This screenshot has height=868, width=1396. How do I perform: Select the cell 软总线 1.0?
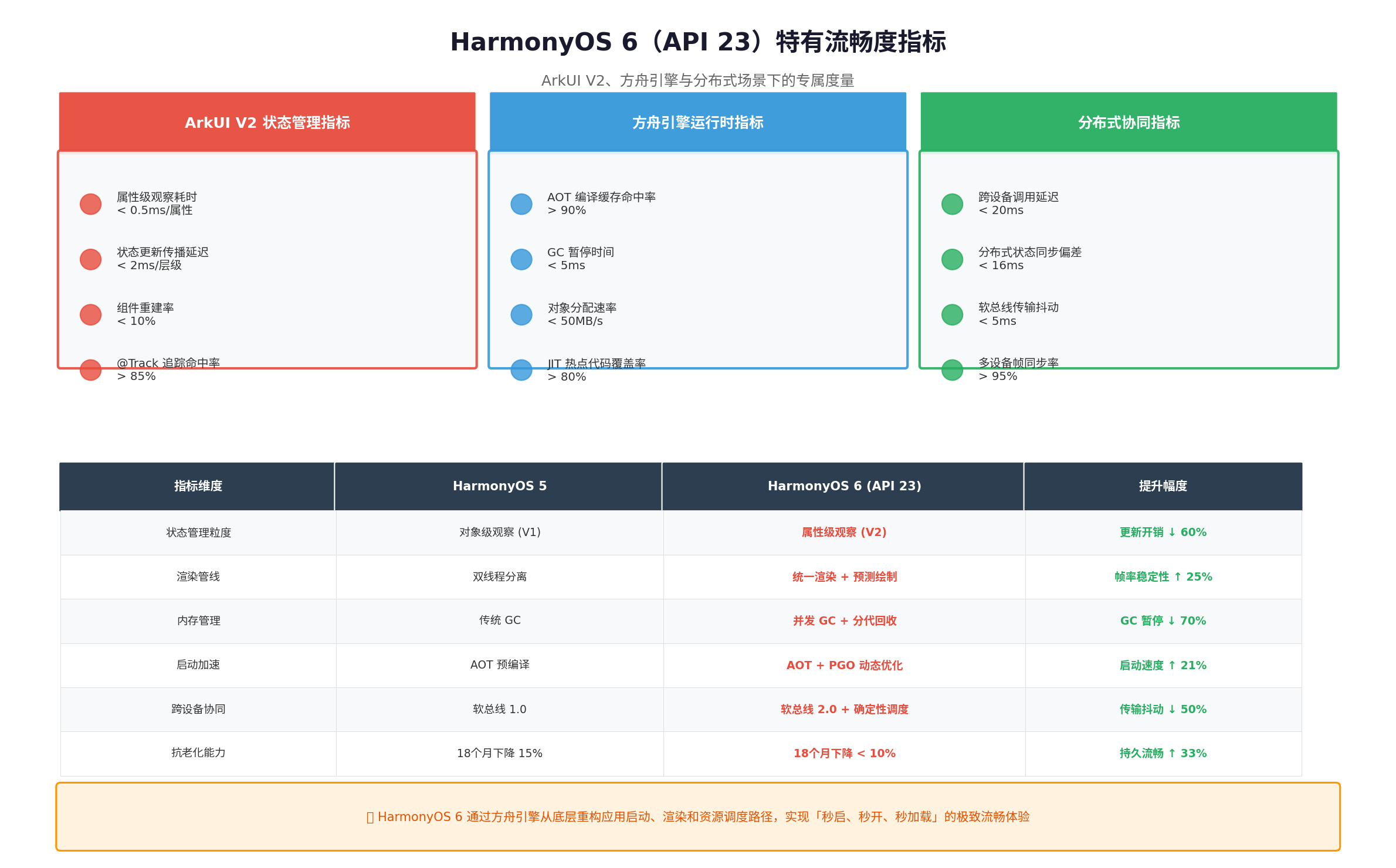500,709
